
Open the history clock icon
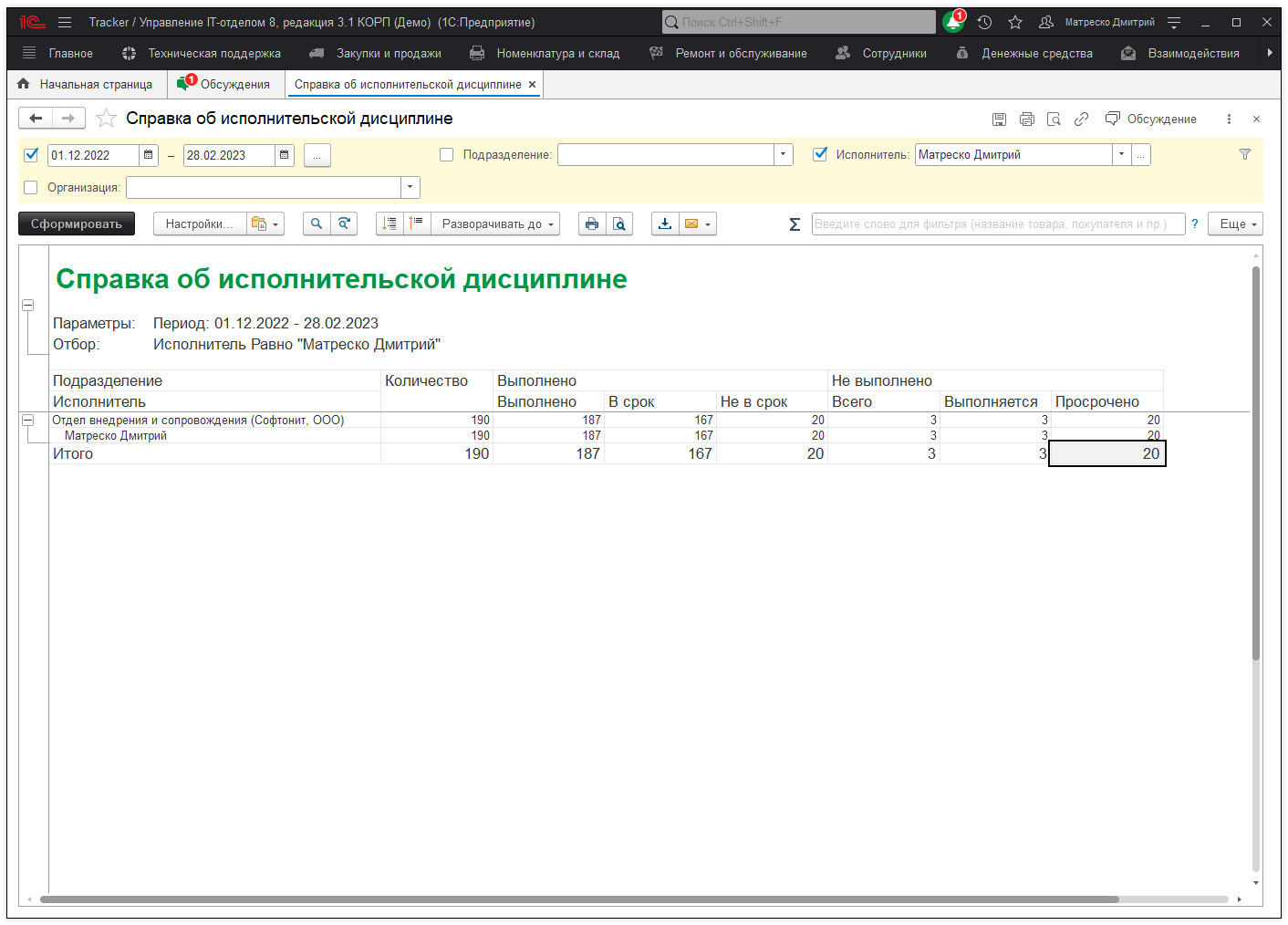click(984, 22)
